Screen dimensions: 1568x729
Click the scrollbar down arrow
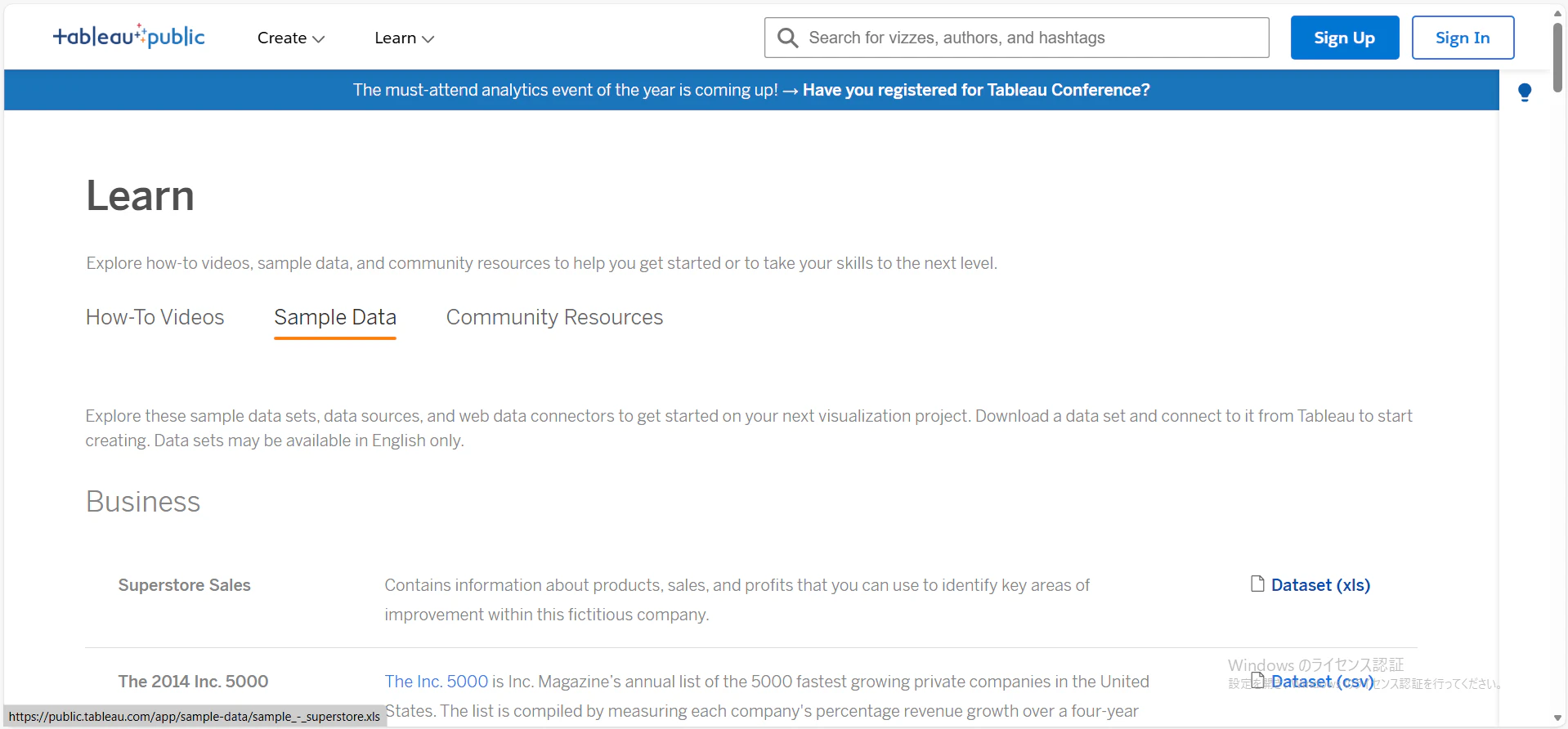(1557, 718)
